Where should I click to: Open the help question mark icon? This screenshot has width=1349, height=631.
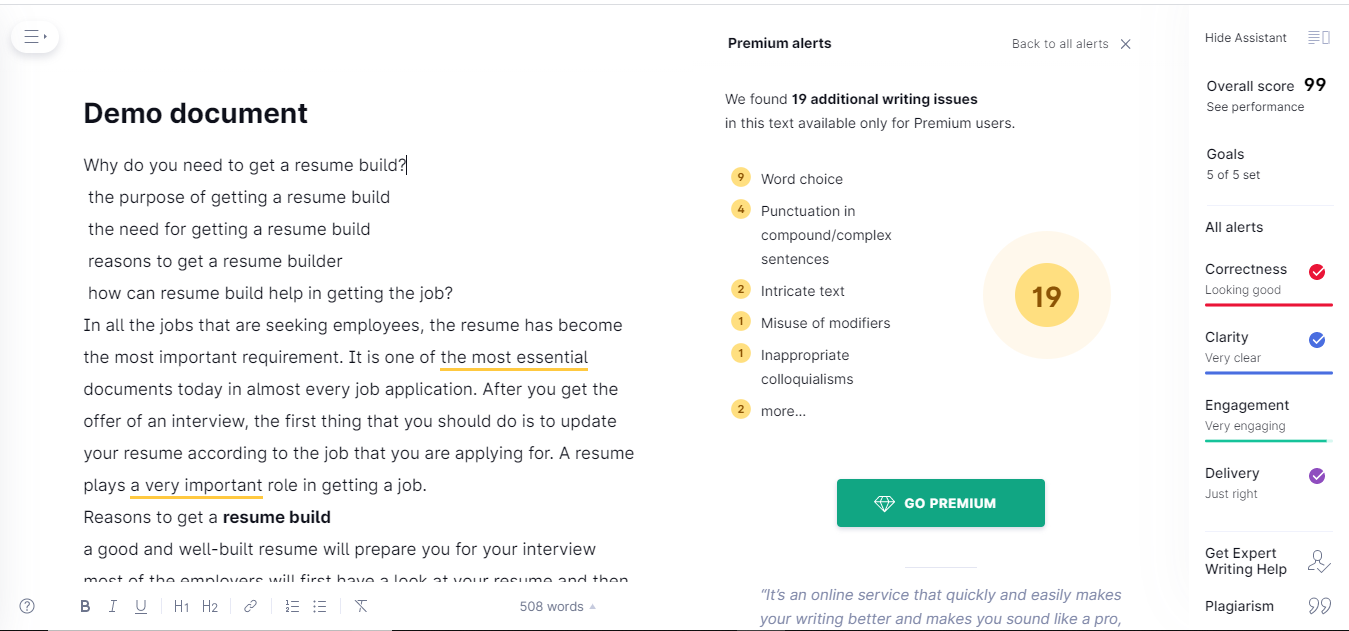[x=27, y=606]
